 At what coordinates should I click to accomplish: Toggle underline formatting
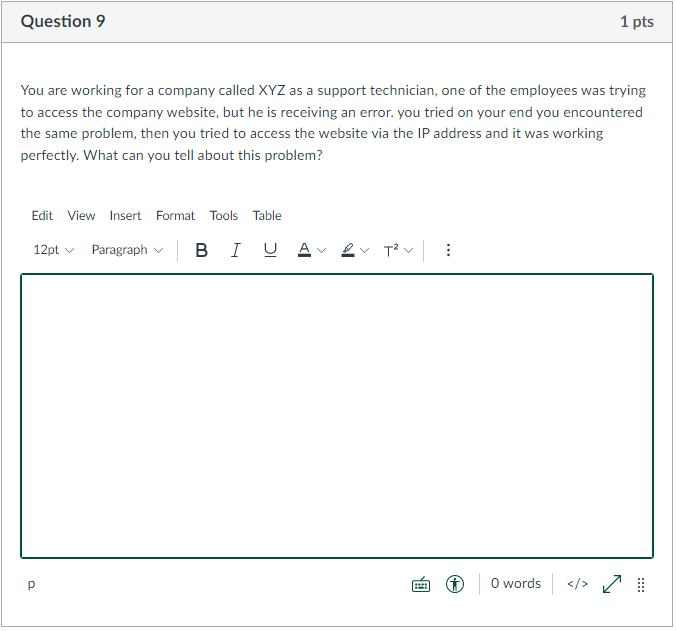[x=270, y=250]
